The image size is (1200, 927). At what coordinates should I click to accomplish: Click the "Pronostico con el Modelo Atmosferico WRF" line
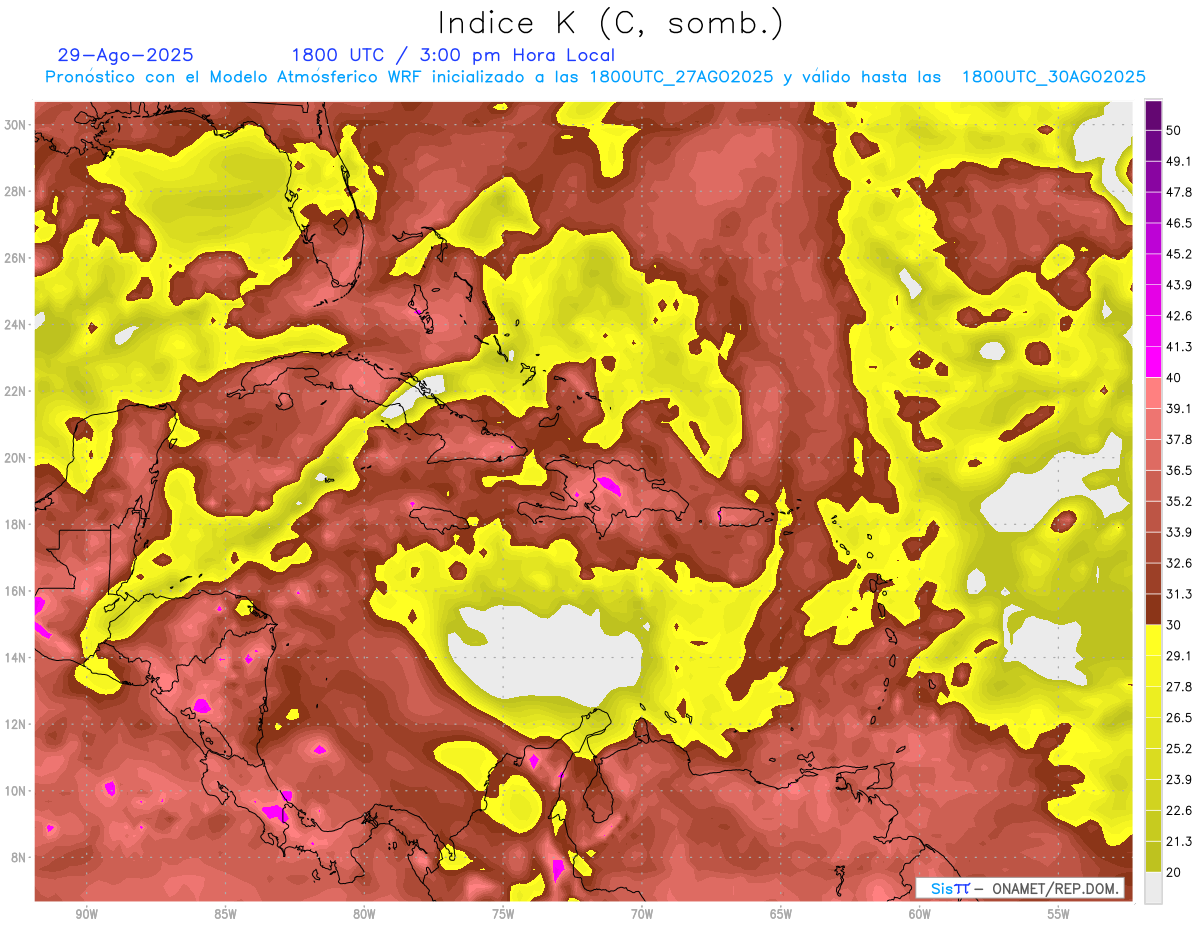tap(595, 77)
